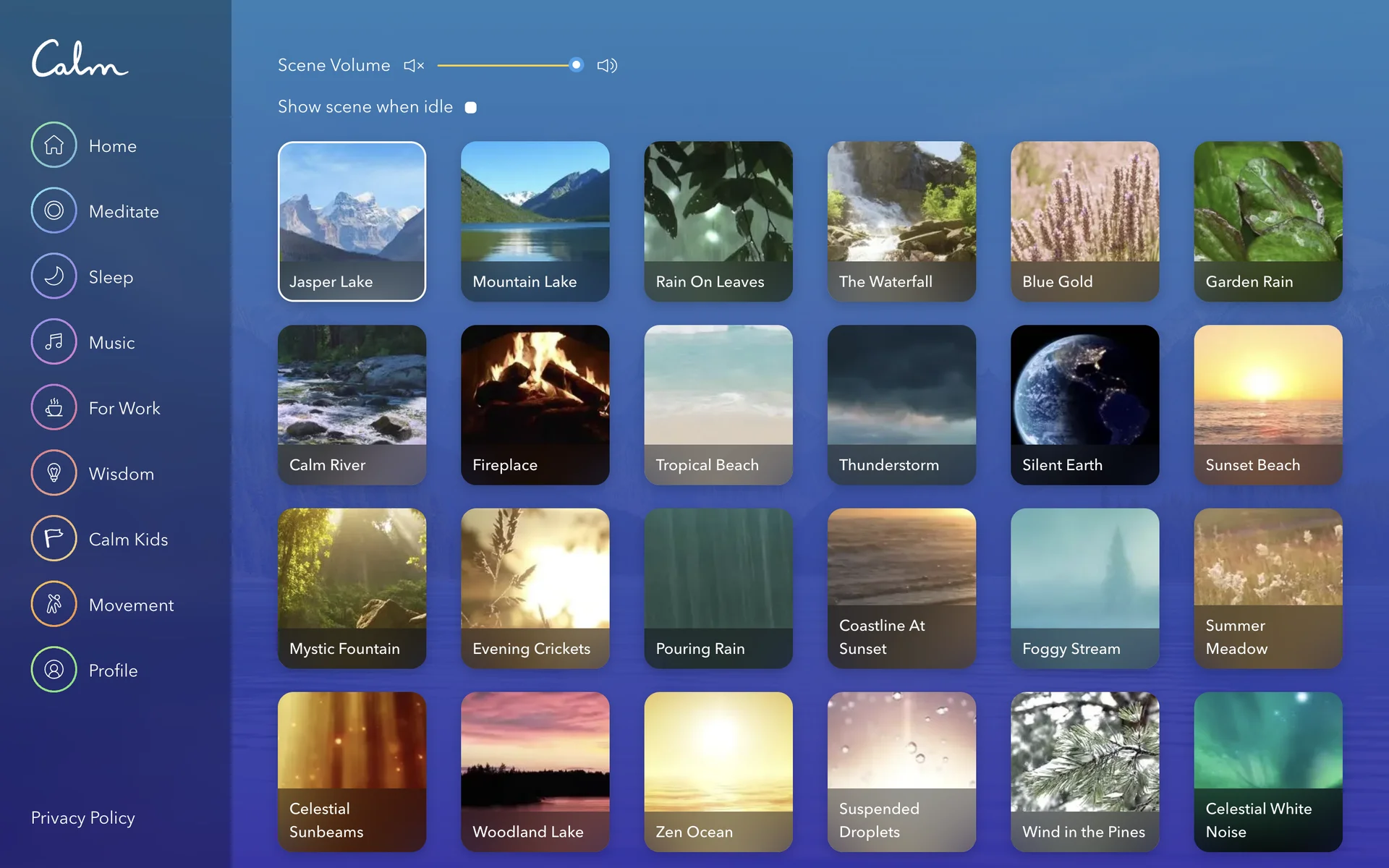This screenshot has width=1389, height=868.
Task: Open the Profile person icon
Action: coord(54,670)
